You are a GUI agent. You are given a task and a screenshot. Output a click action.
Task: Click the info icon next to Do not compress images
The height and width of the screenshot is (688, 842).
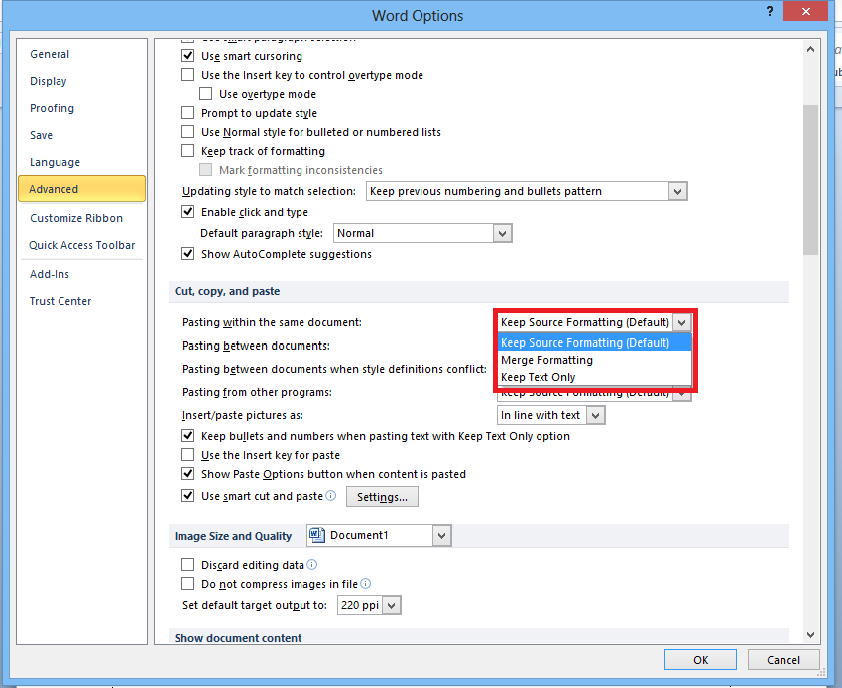[365, 583]
